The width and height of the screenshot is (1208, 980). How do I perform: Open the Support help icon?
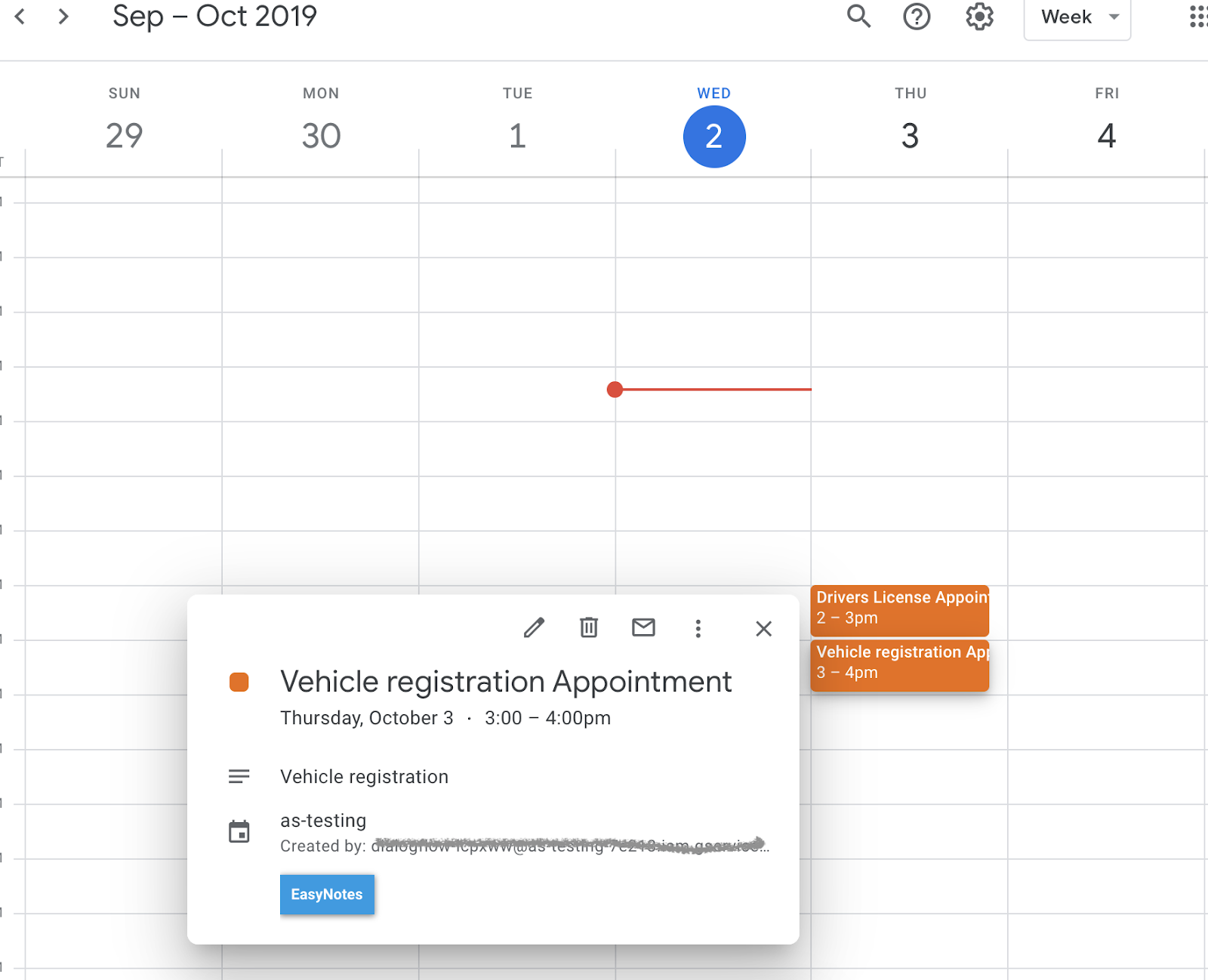coord(917,17)
